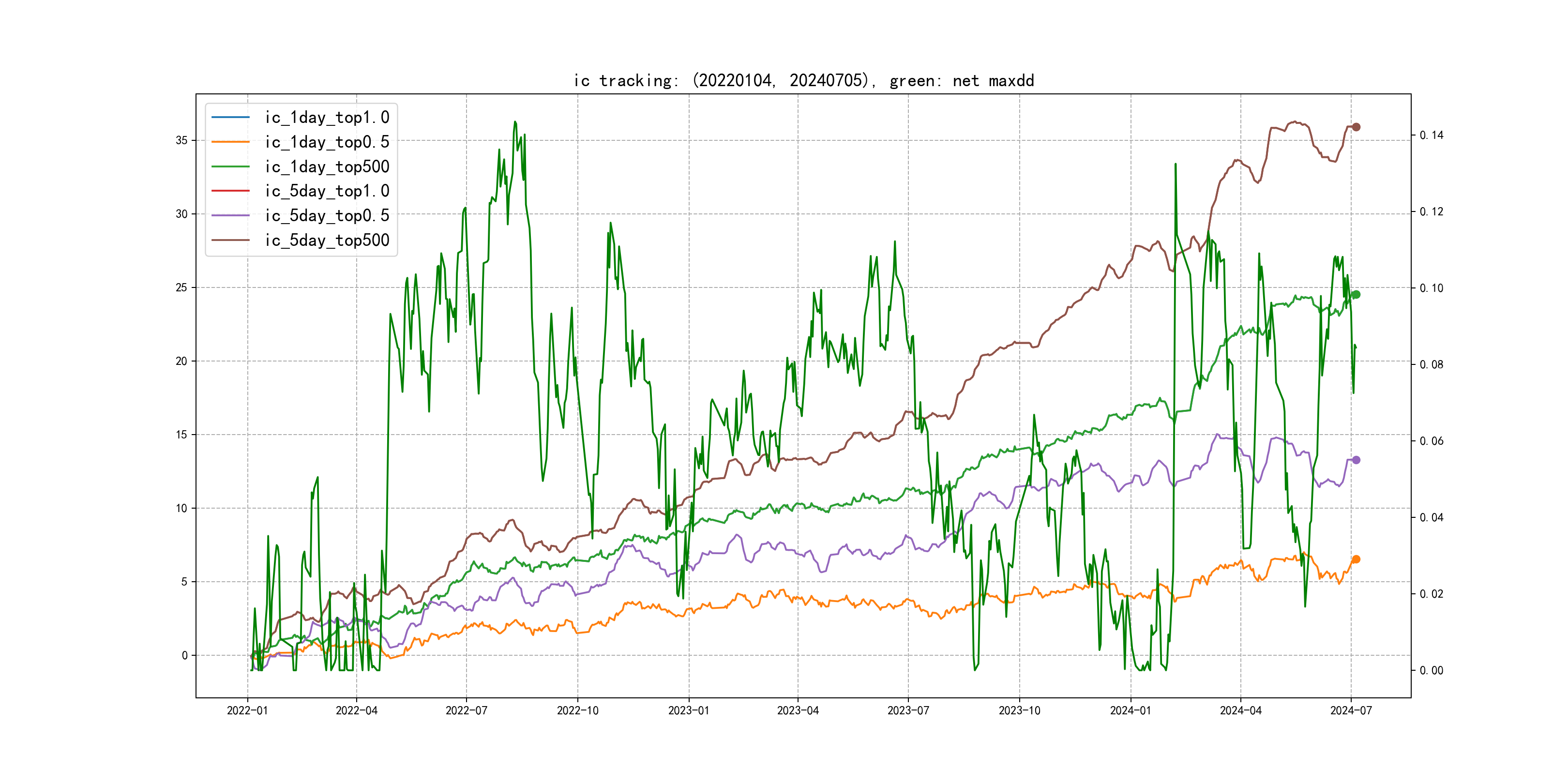Click the right y-axis label 0.08

[x=1431, y=364]
